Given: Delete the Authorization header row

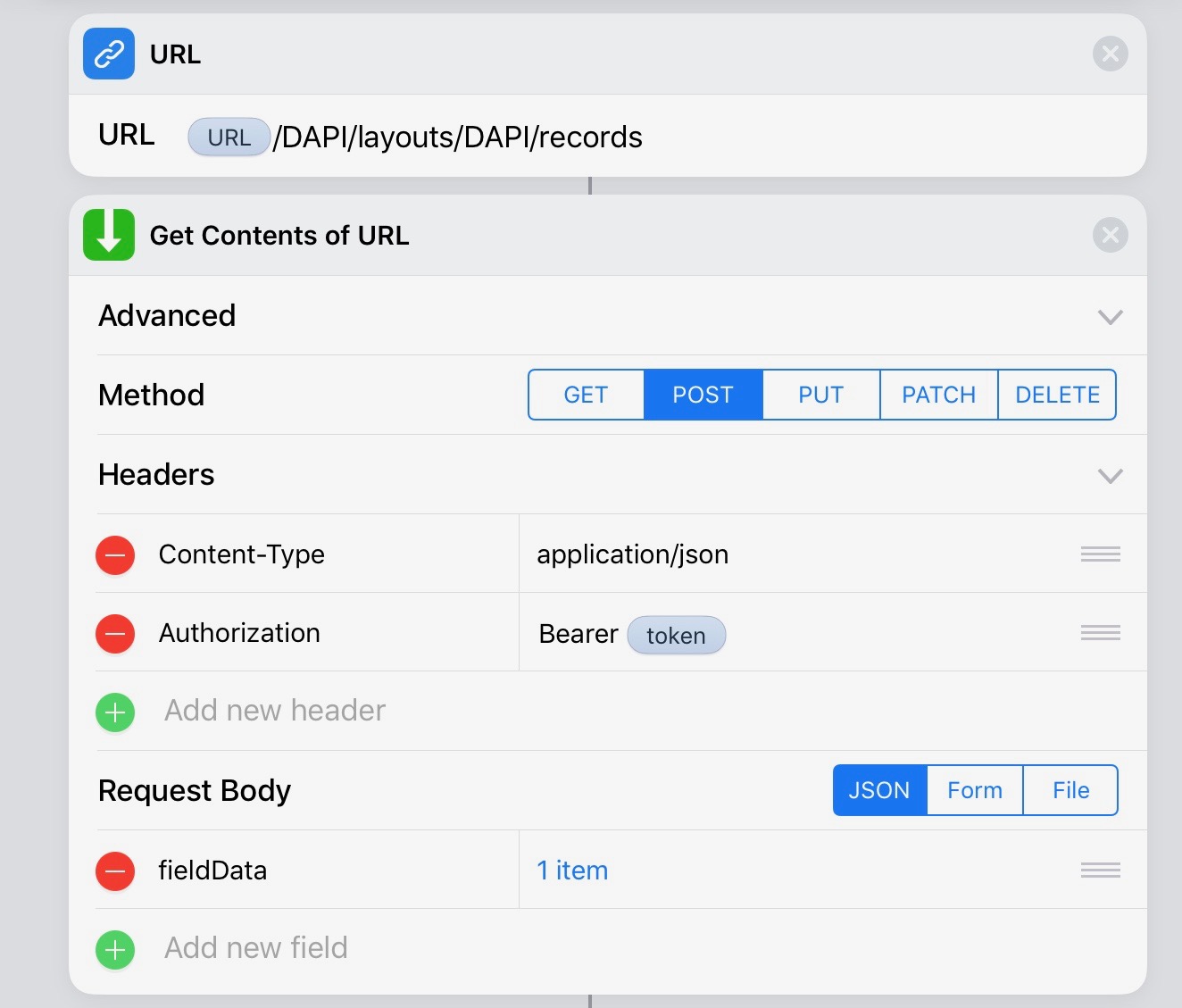Looking at the screenshot, I should click(x=115, y=634).
